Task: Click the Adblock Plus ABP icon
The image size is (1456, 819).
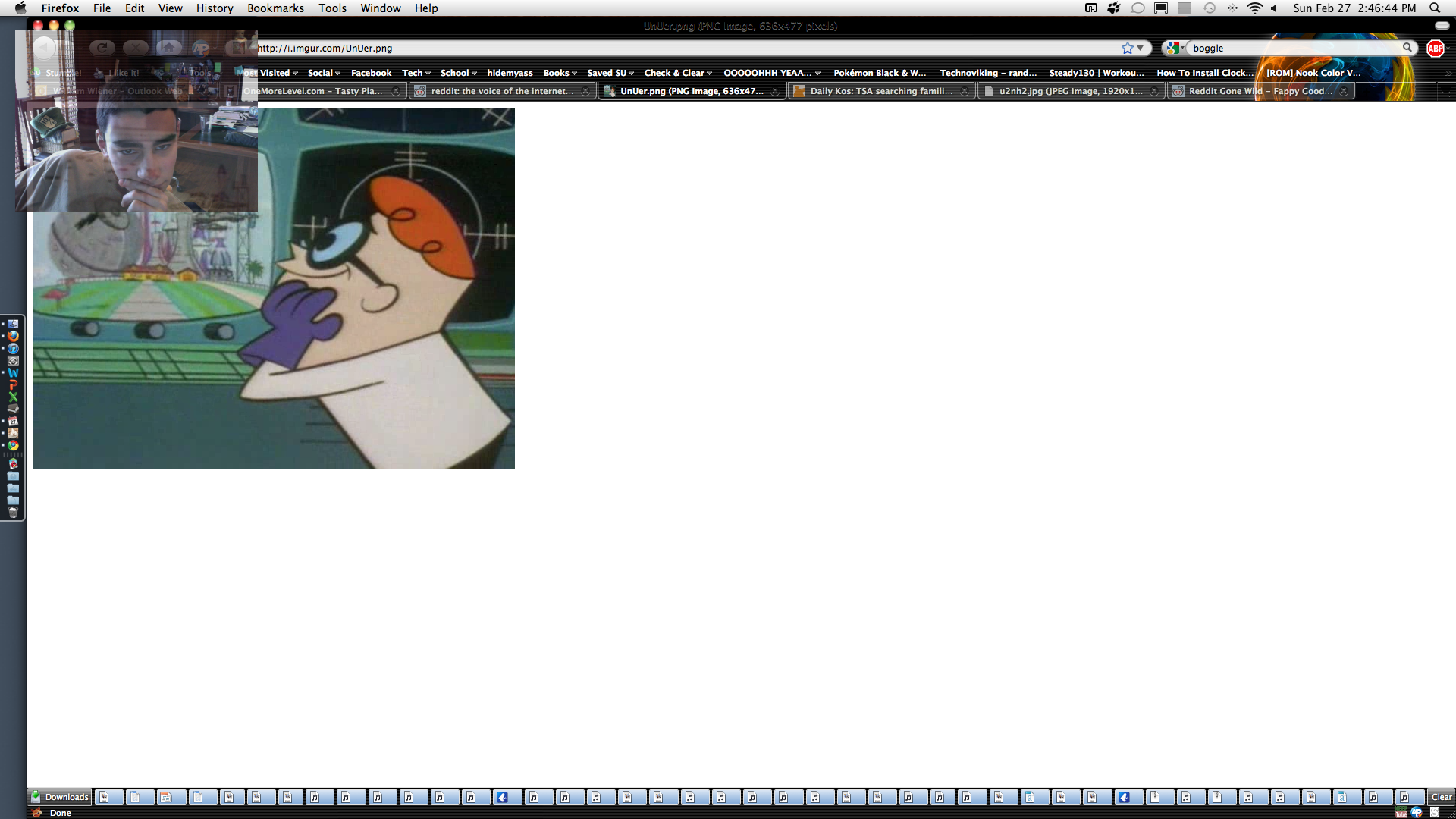Action: 1435,49
